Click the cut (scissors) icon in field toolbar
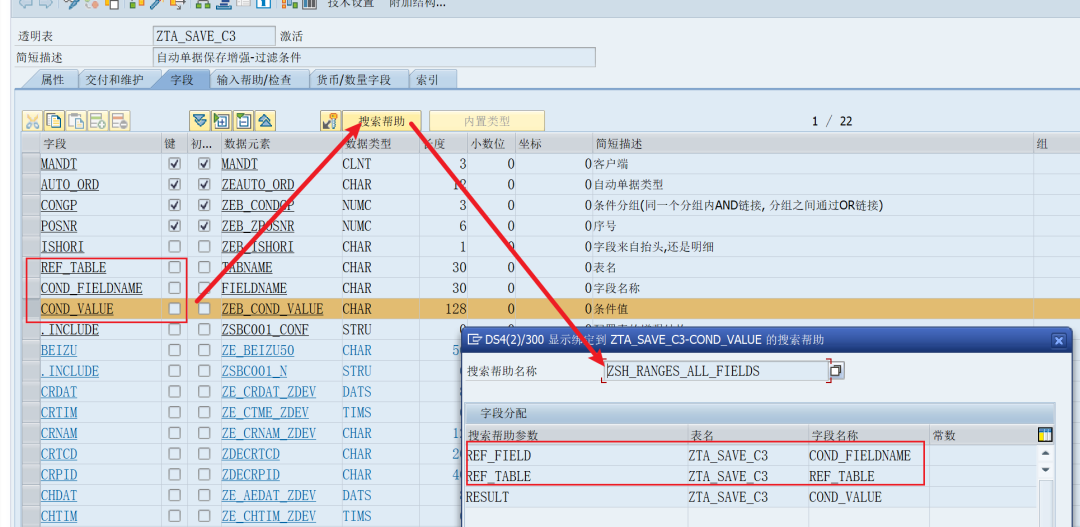The width and height of the screenshot is (1080, 527). coord(32,121)
